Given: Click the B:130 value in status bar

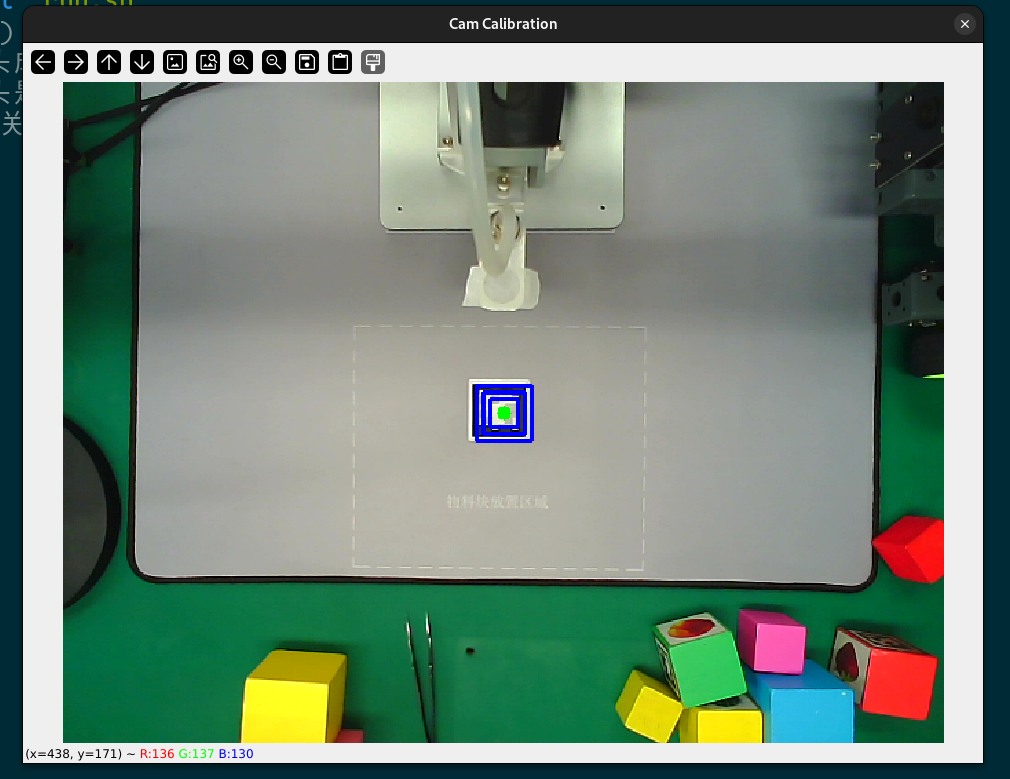Looking at the screenshot, I should pos(236,753).
